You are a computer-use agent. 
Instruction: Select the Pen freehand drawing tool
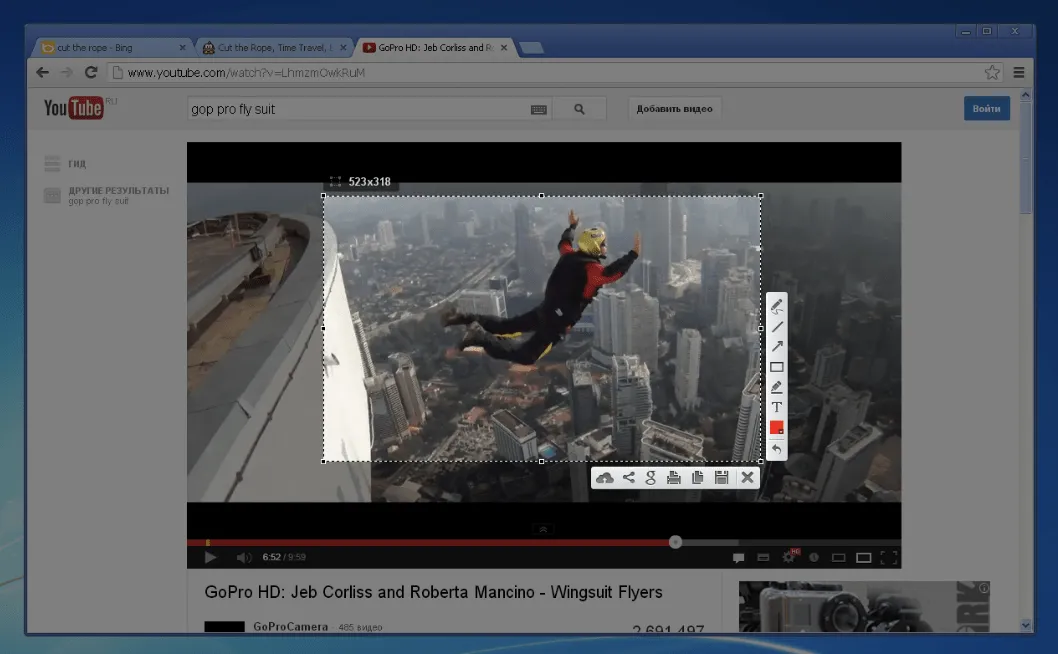click(777, 306)
